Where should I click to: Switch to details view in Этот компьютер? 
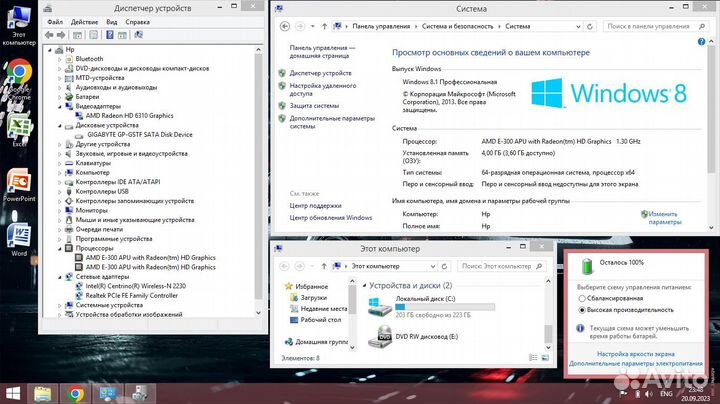[x=533, y=358]
